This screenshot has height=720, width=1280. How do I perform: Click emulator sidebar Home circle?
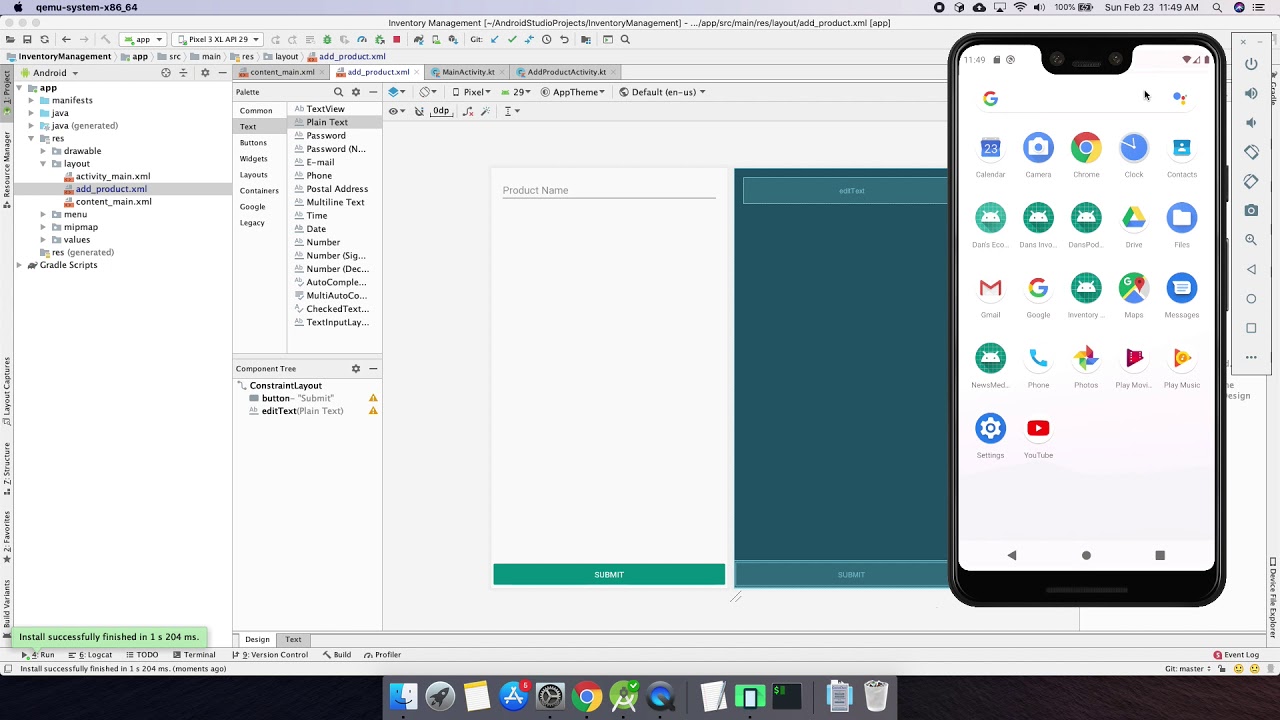(x=1251, y=299)
